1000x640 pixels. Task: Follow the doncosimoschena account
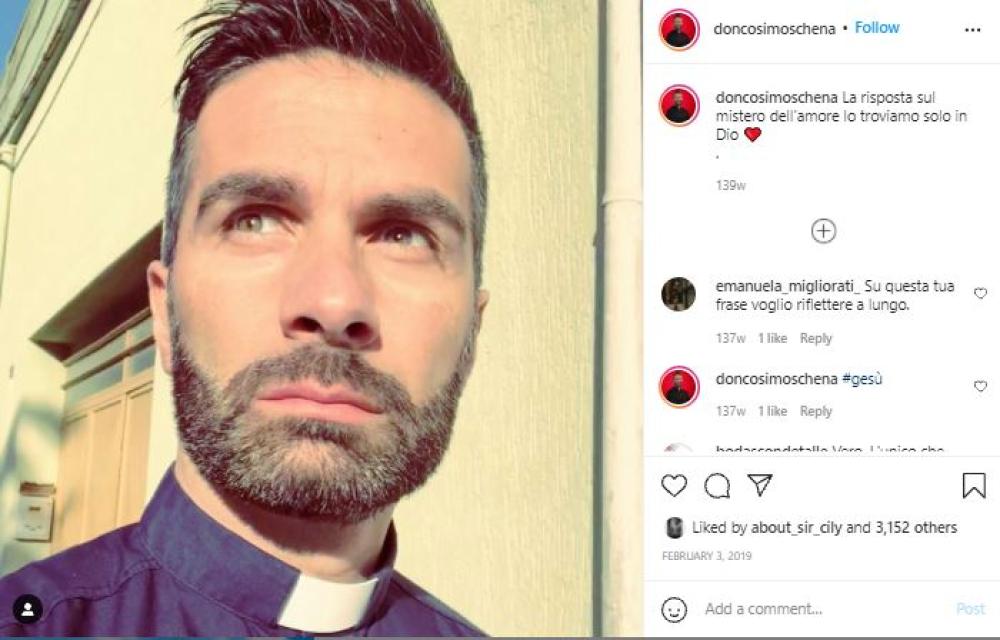click(x=877, y=28)
